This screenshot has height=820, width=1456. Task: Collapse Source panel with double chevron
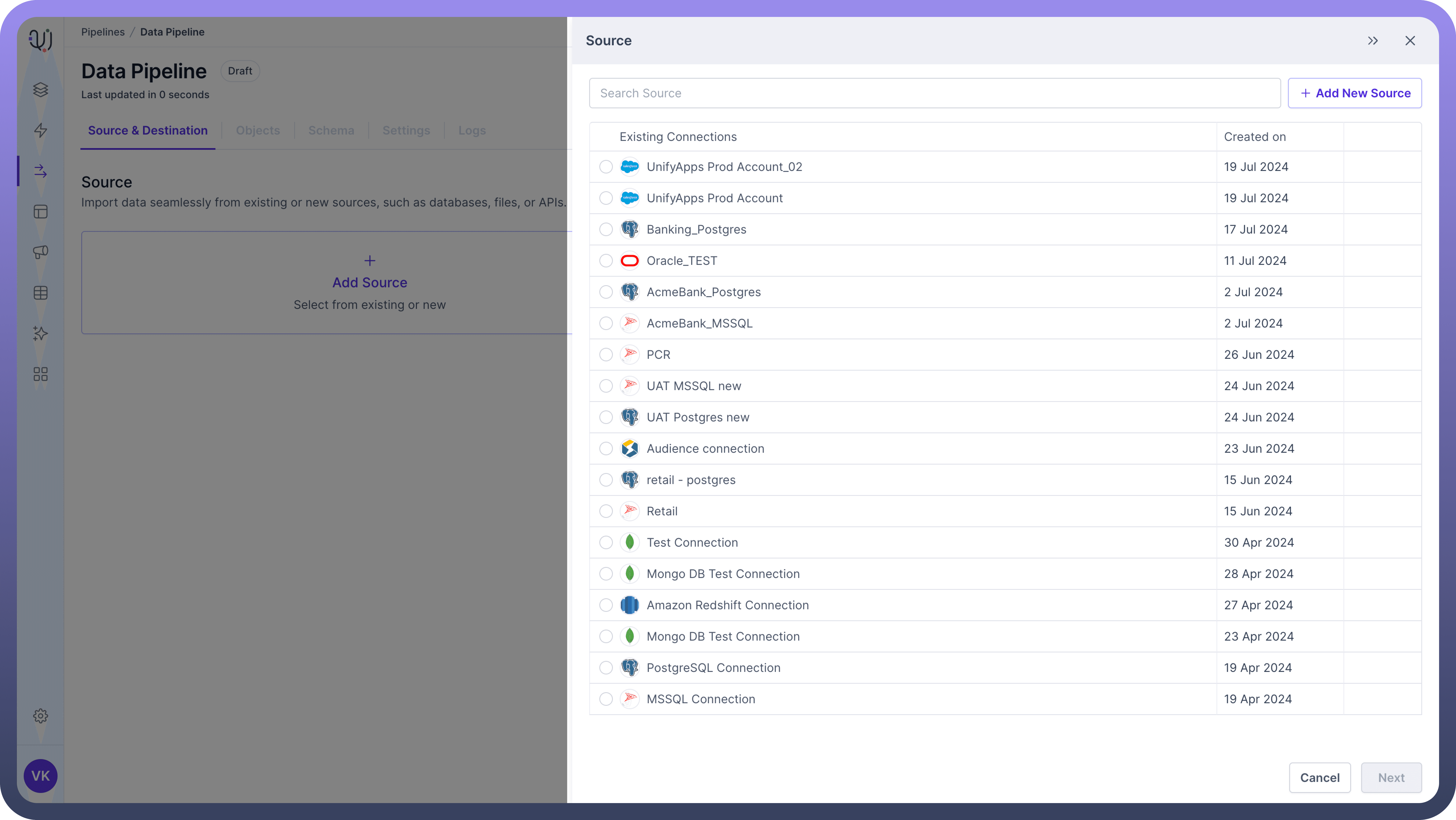pyautogui.click(x=1372, y=41)
